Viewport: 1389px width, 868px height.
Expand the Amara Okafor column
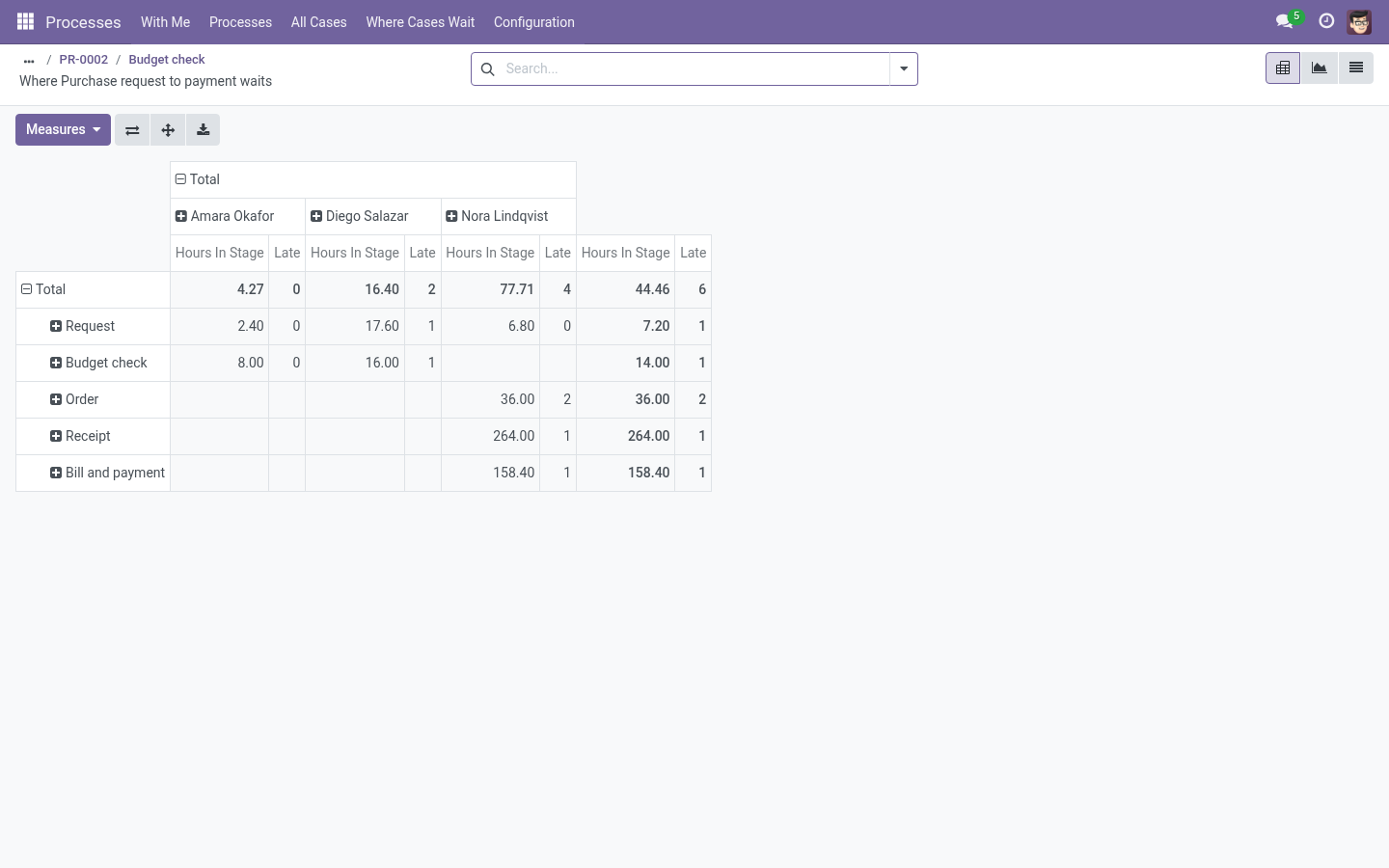pos(237,216)
